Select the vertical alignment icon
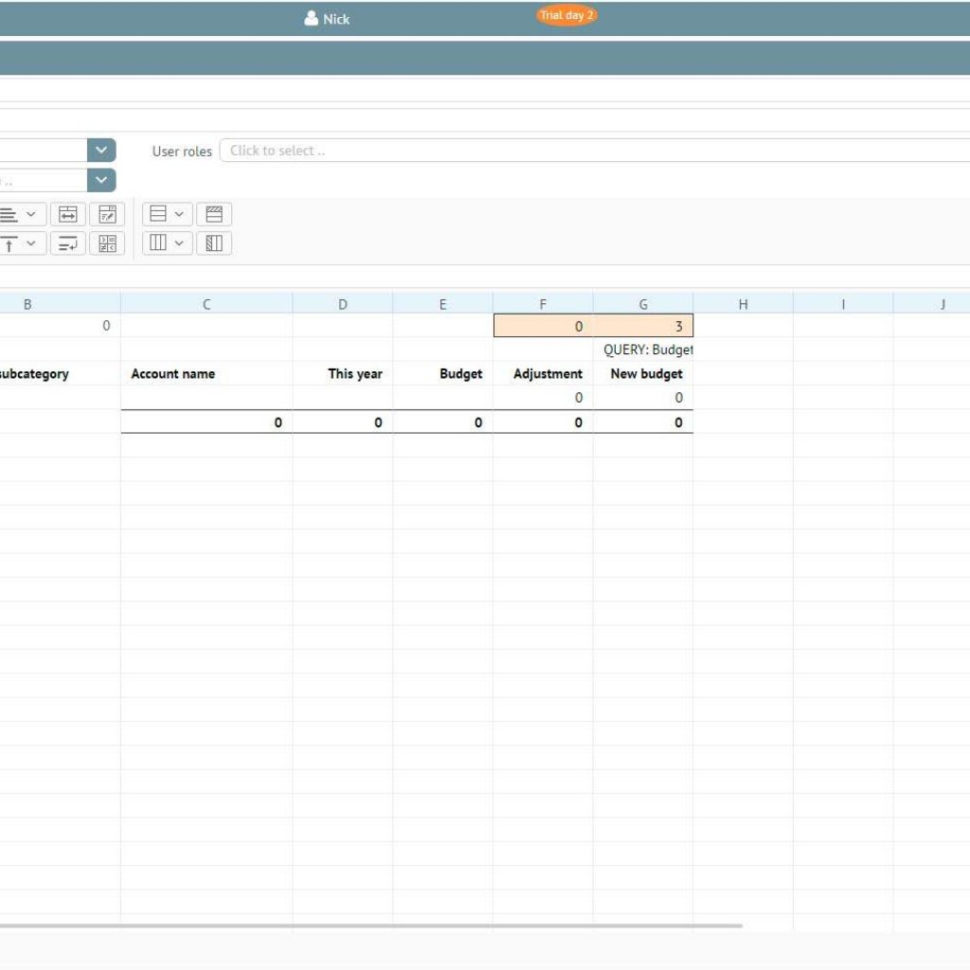The width and height of the screenshot is (970, 970). click(10, 242)
